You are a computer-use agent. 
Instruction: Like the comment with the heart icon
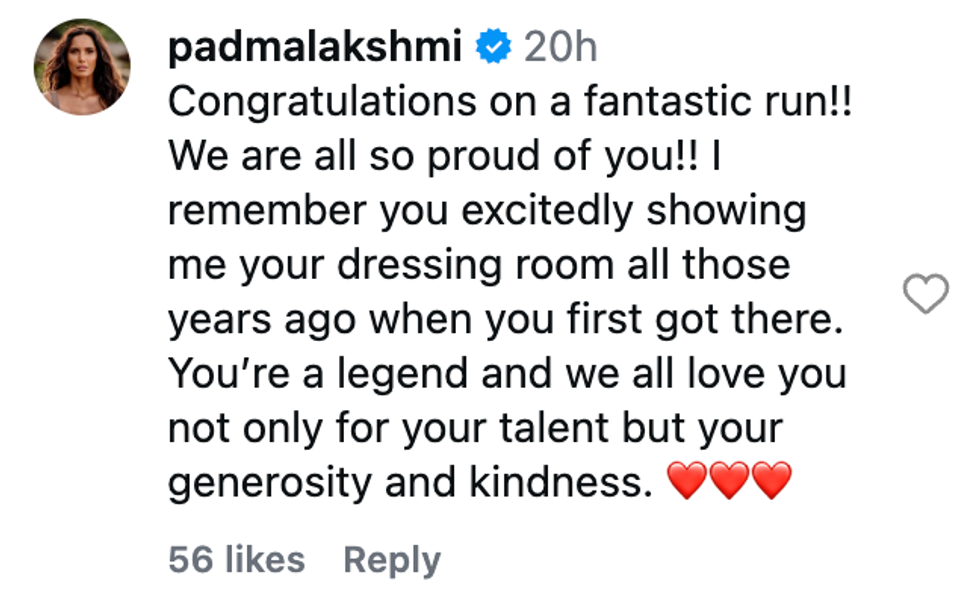[x=925, y=295]
